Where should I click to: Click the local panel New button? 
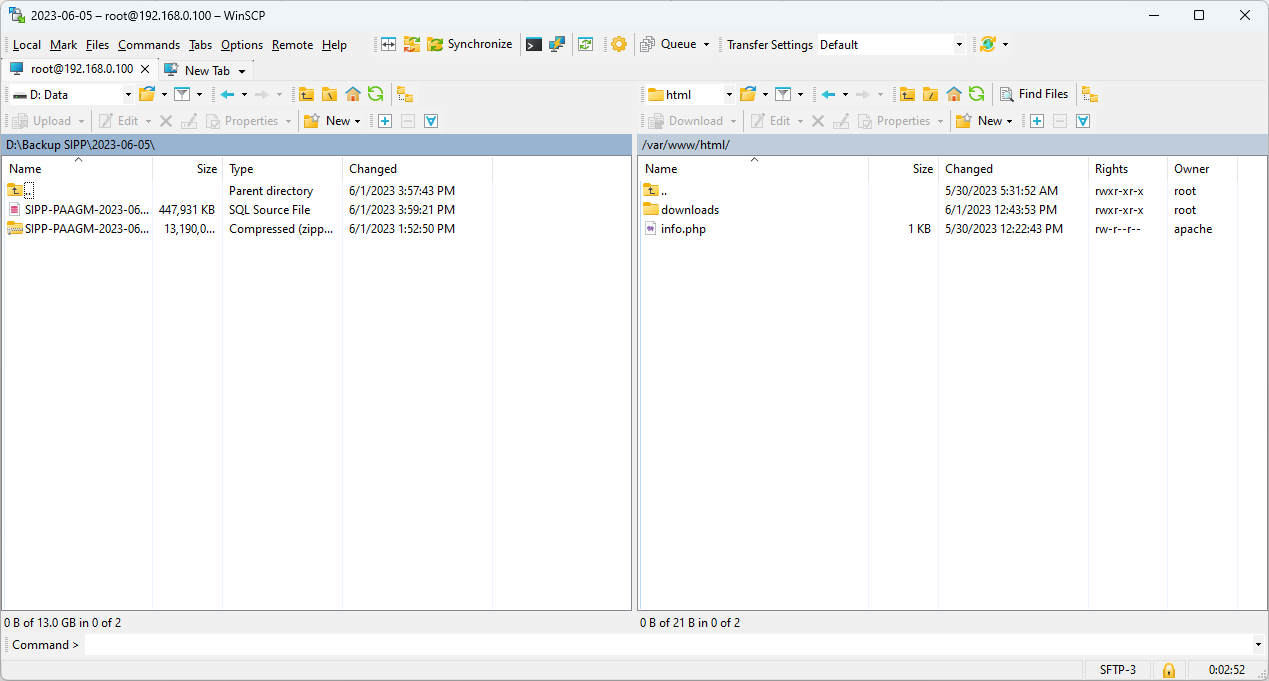(x=332, y=121)
